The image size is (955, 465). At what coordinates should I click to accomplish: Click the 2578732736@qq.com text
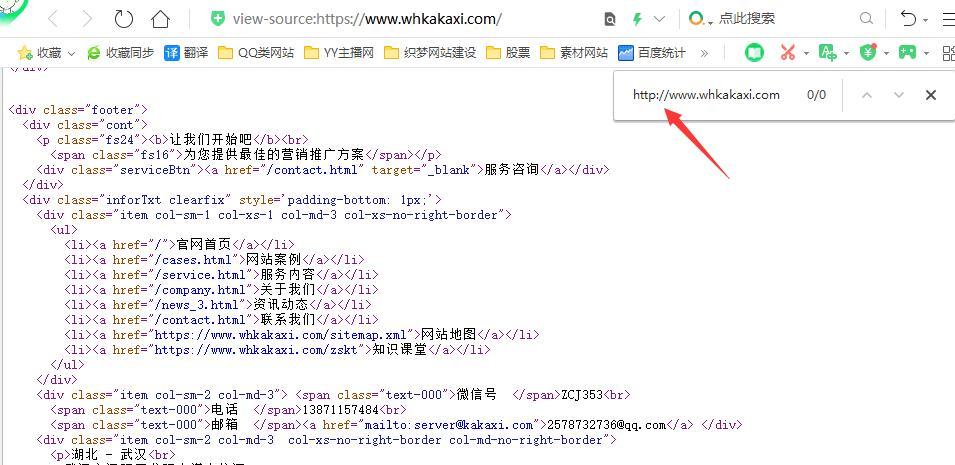tap(607, 425)
